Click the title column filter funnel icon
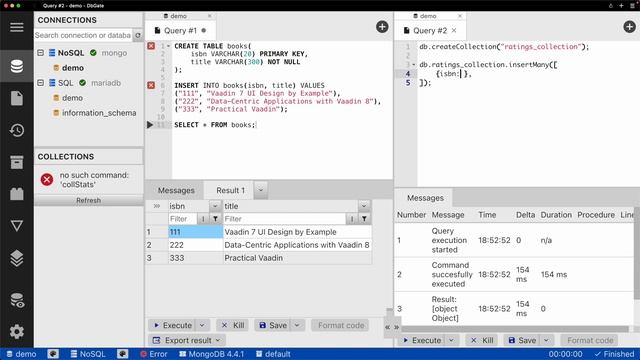Viewport: 640px width, 360px height. 364,219
